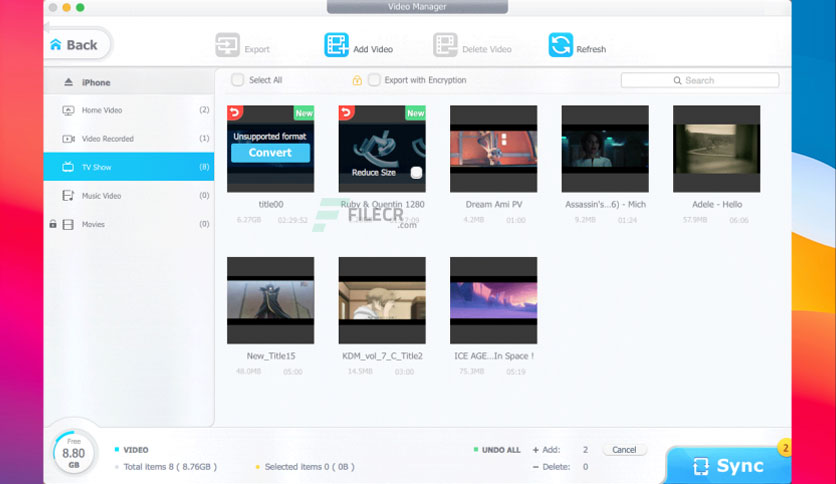Screen dimensions: 836x484
Task: Click the title00 file name
Action: click(271, 204)
